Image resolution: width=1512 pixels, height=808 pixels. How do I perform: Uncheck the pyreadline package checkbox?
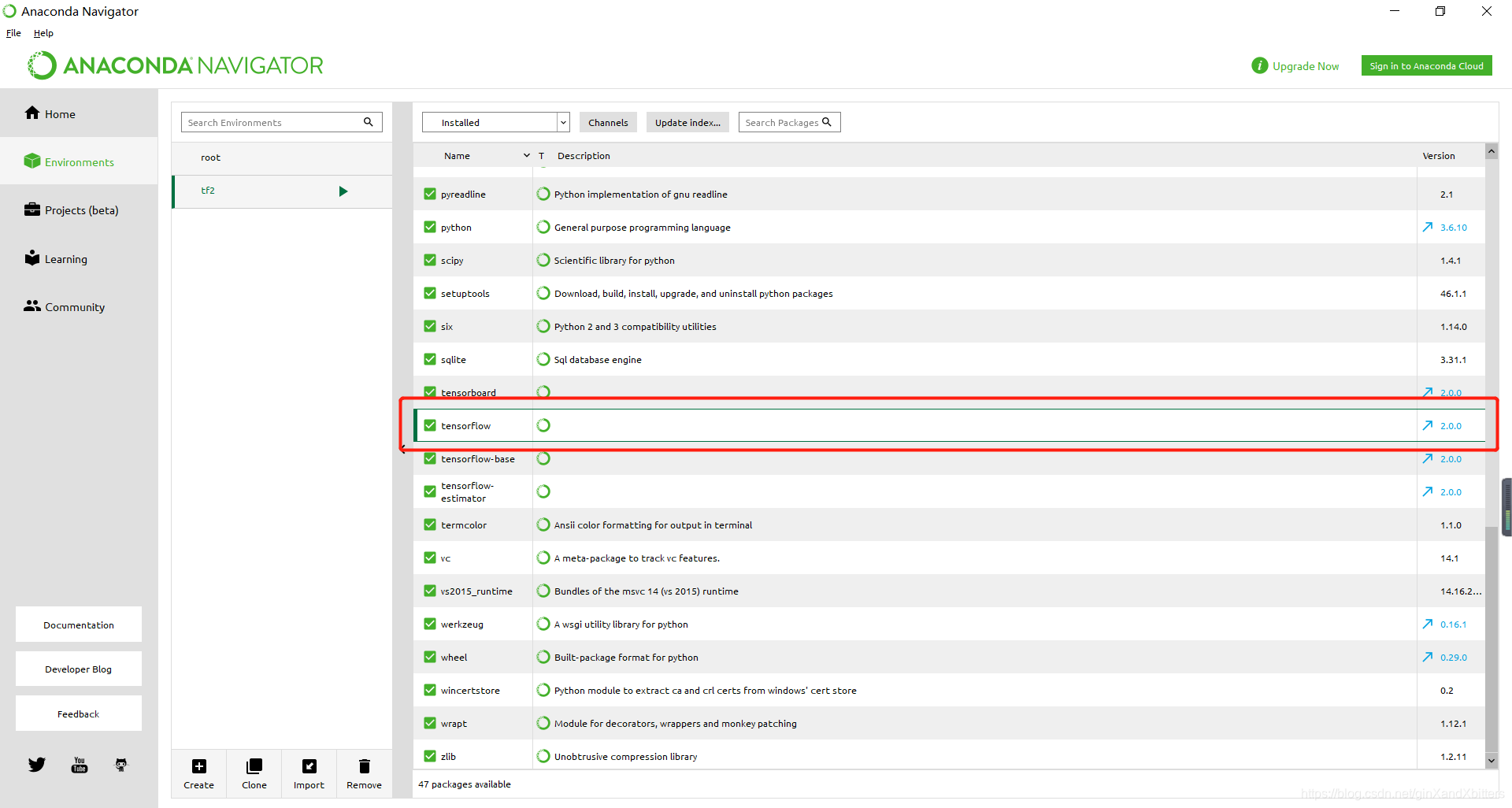coord(430,194)
